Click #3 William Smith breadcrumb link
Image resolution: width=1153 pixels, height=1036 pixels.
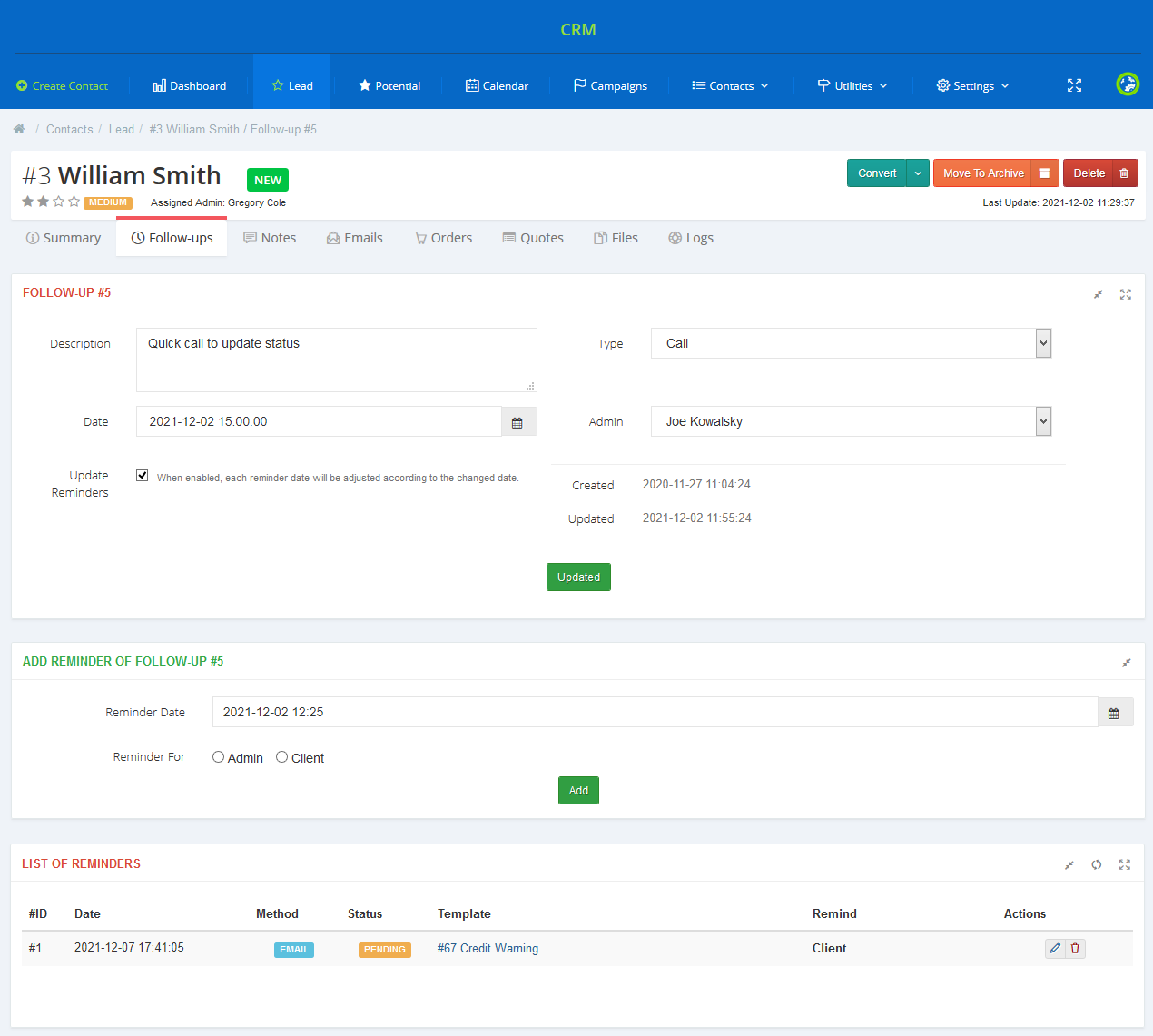[194, 130]
